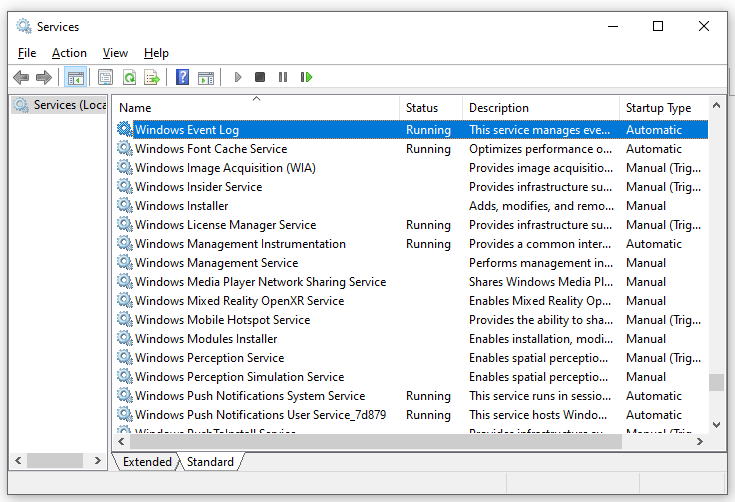
Task: Click the Services title bar gear icon
Action: click(x=23, y=26)
